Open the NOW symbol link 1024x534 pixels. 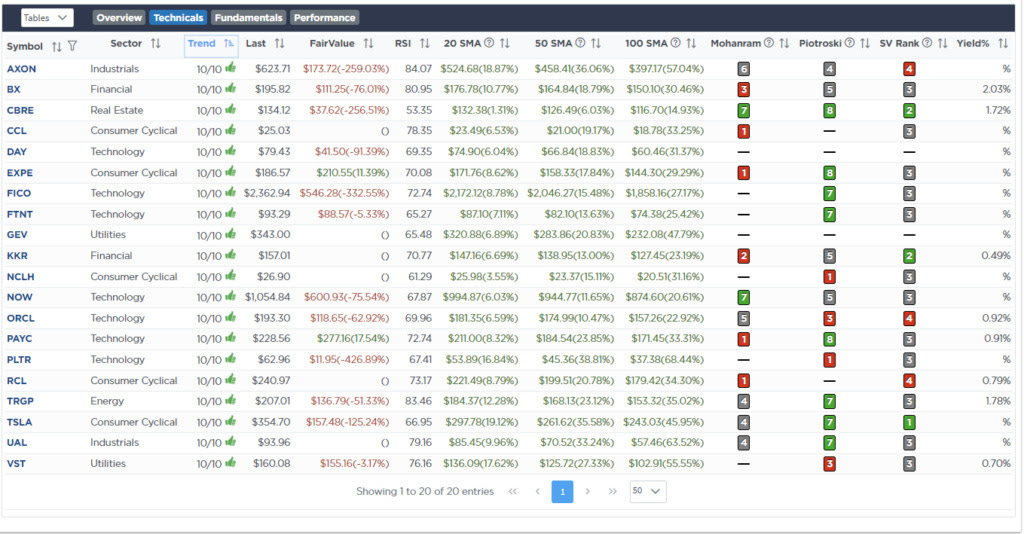click(x=20, y=297)
